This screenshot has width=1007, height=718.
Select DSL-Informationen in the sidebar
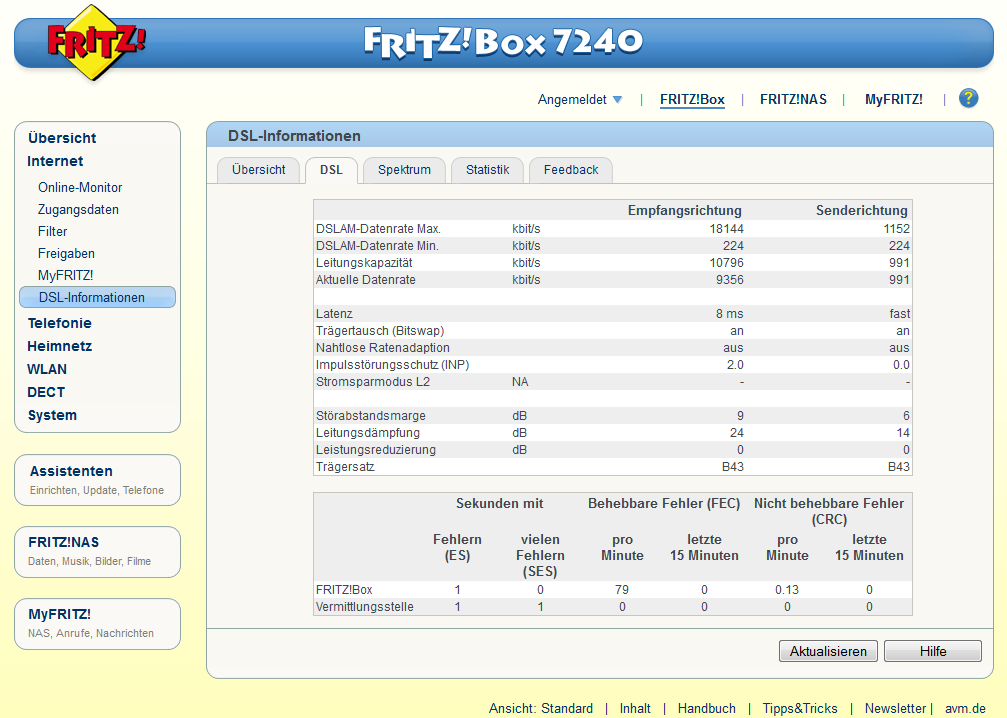(x=97, y=297)
